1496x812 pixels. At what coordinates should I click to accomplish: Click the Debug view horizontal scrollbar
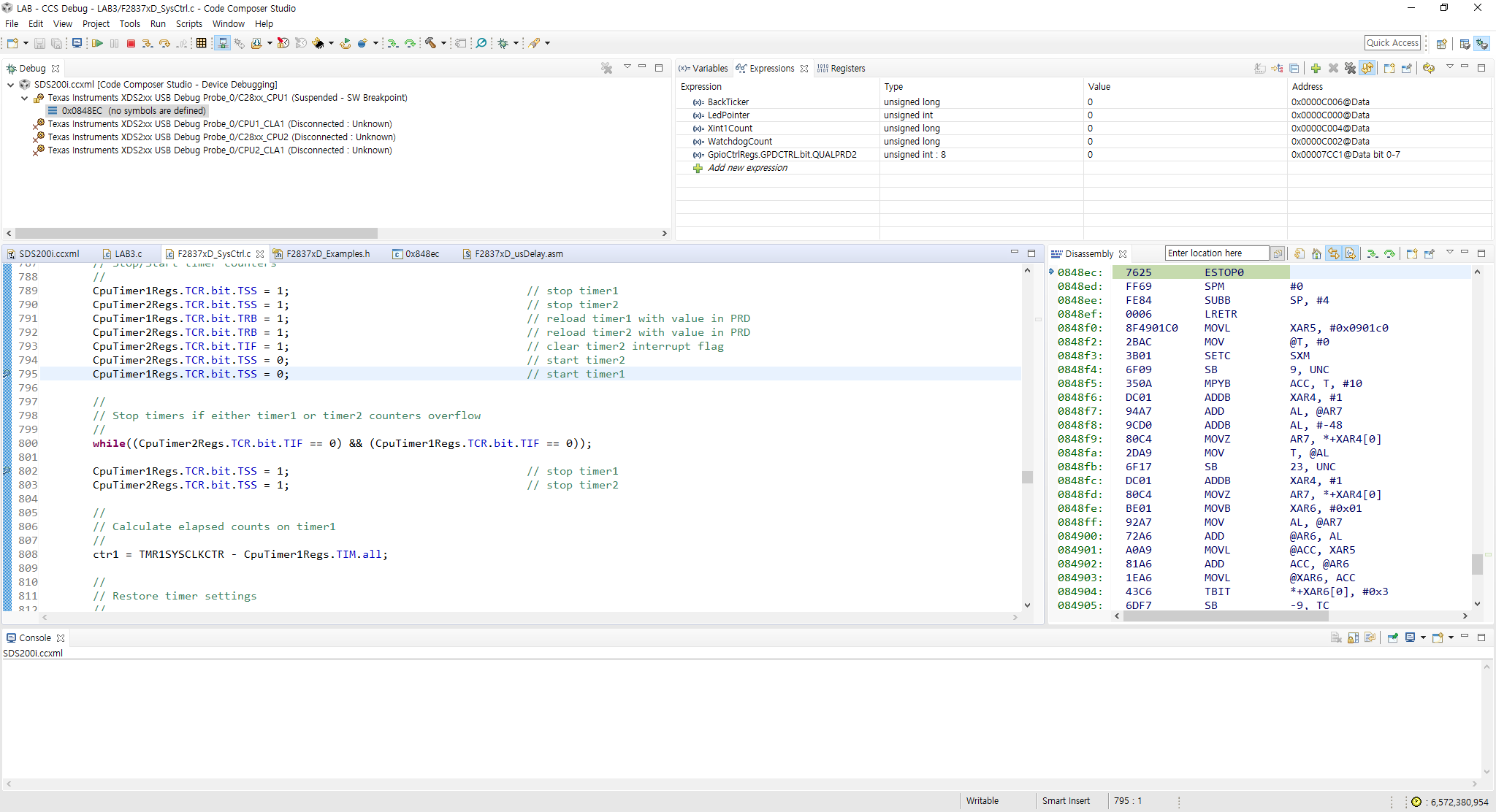pos(196,234)
